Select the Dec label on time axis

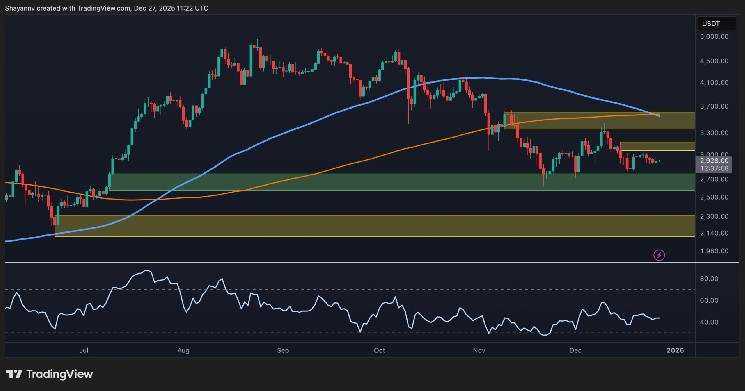575,351
